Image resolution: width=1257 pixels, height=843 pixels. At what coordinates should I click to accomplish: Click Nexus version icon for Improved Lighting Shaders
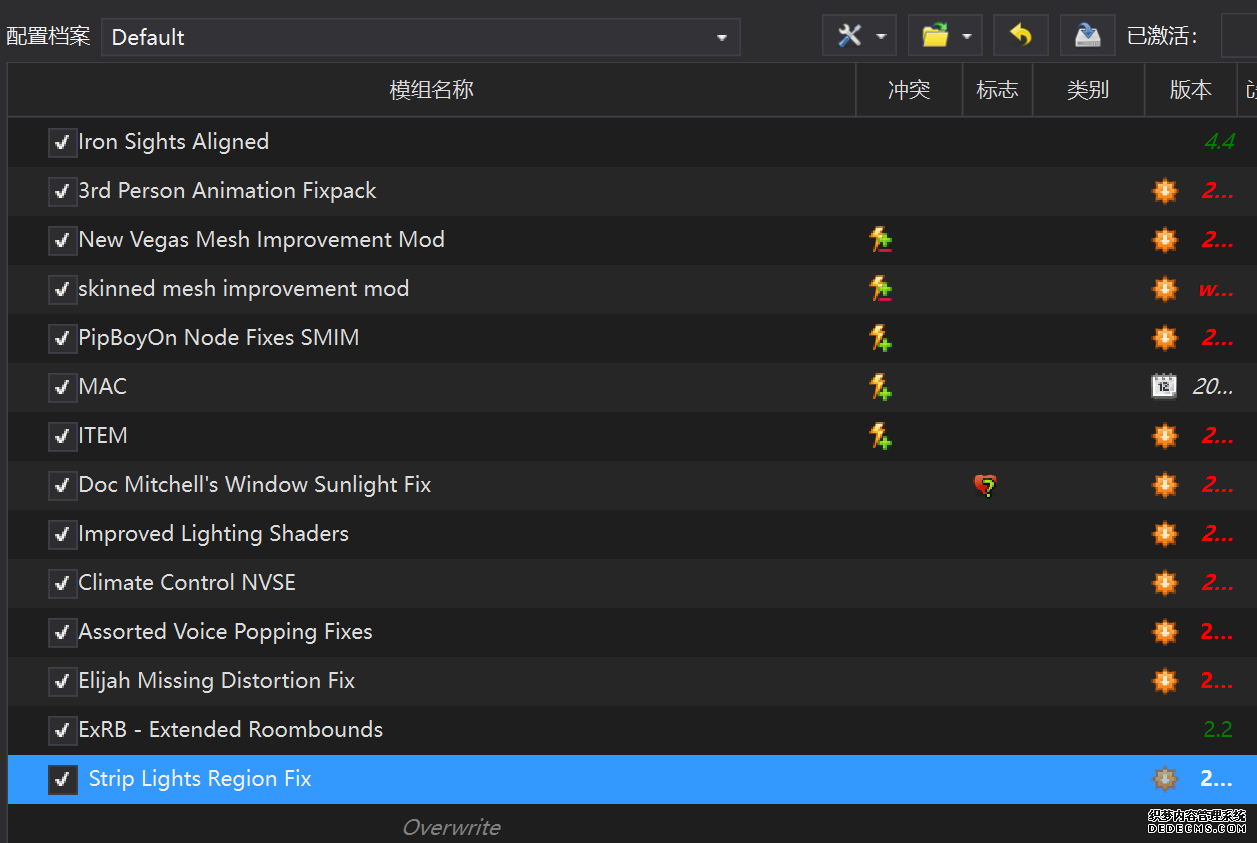(x=1164, y=534)
